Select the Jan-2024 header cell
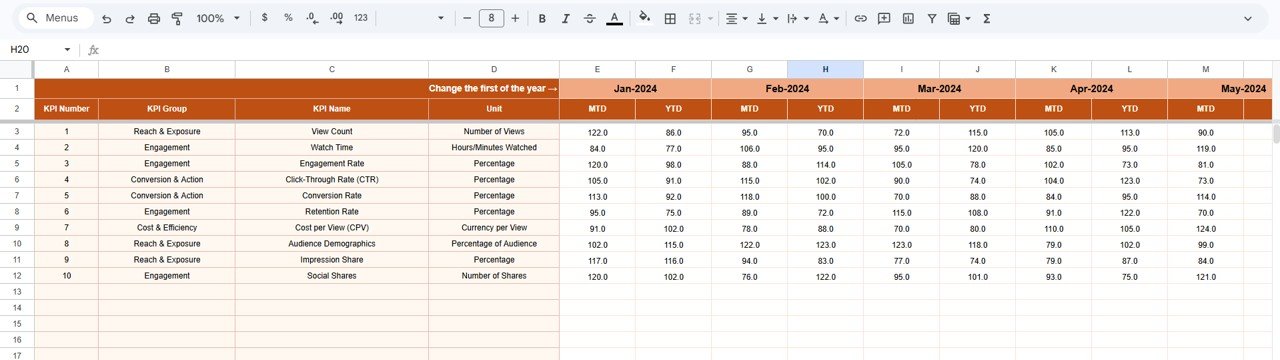The height and width of the screenshot is (360, 1280). point(635,88)
